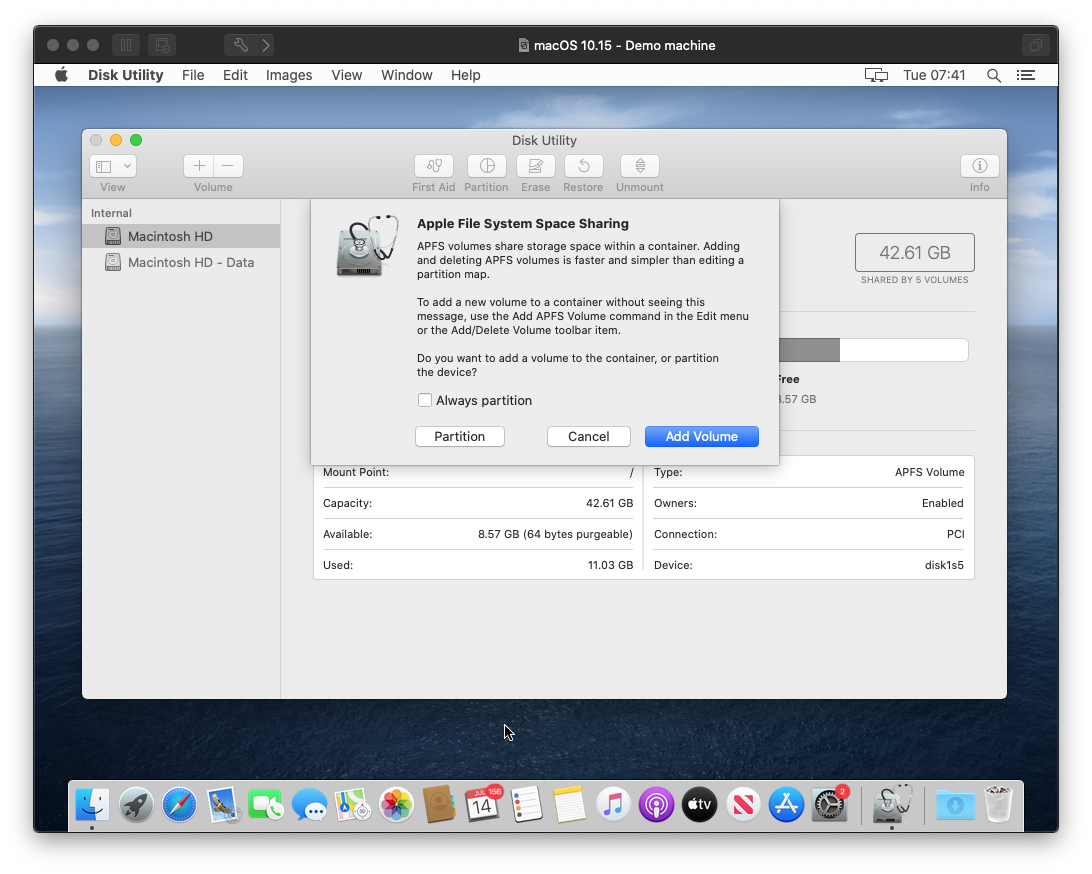Select Macintosh HD in the sidebar

point(181,236)
